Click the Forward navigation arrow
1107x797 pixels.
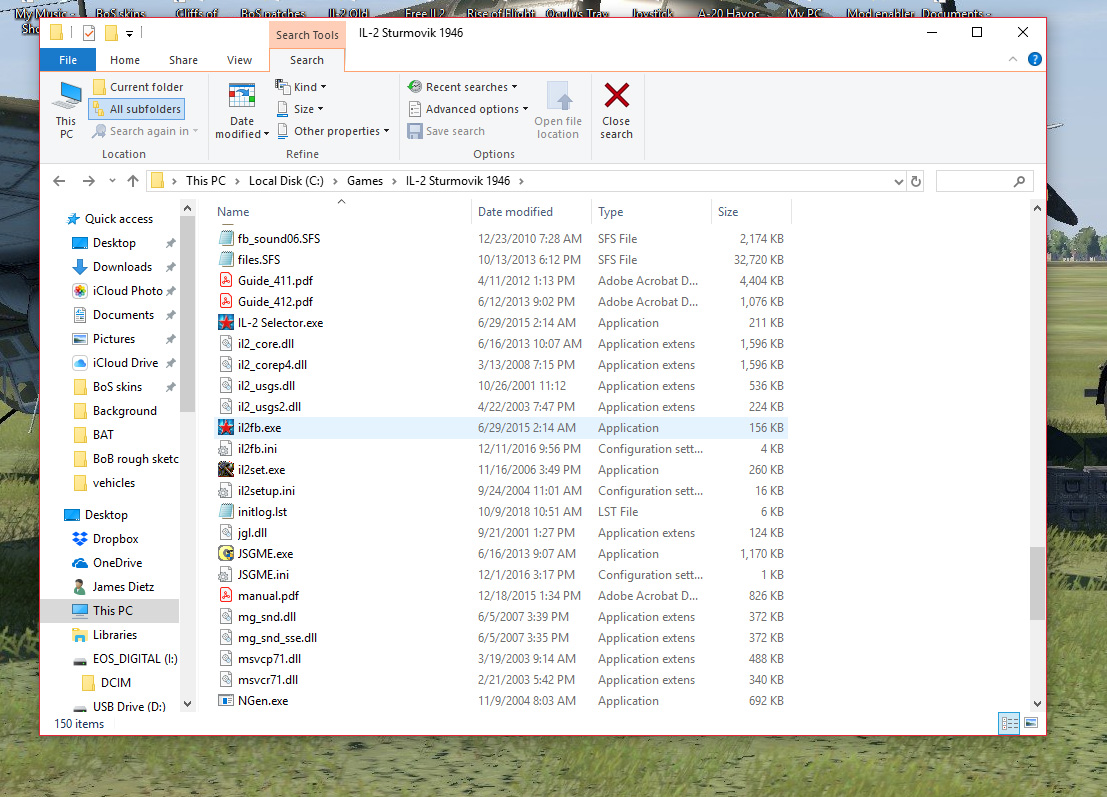pyautogui.click(x=88, y=181)
